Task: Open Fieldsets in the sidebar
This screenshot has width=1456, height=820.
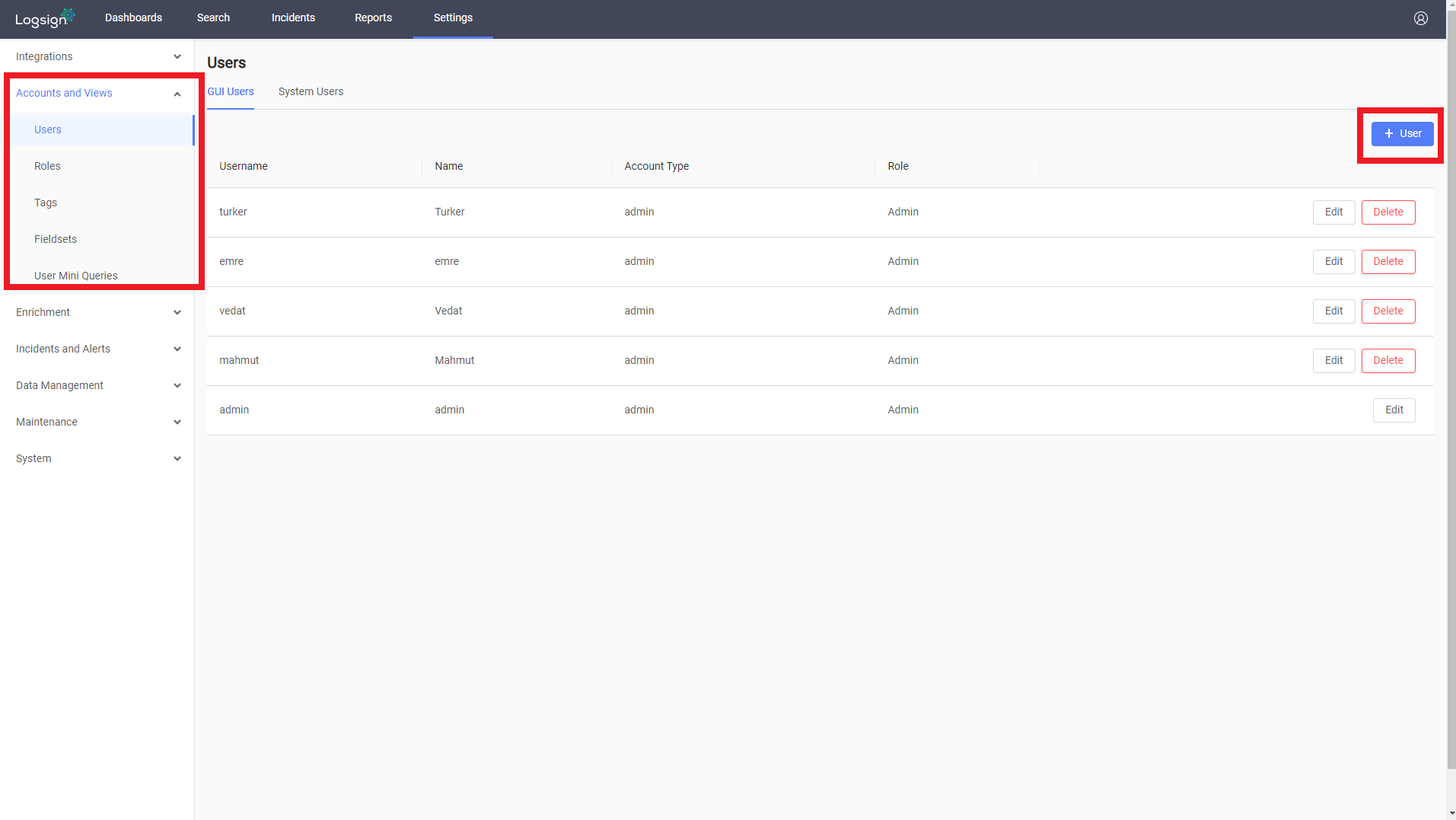Action: (97, 239)
